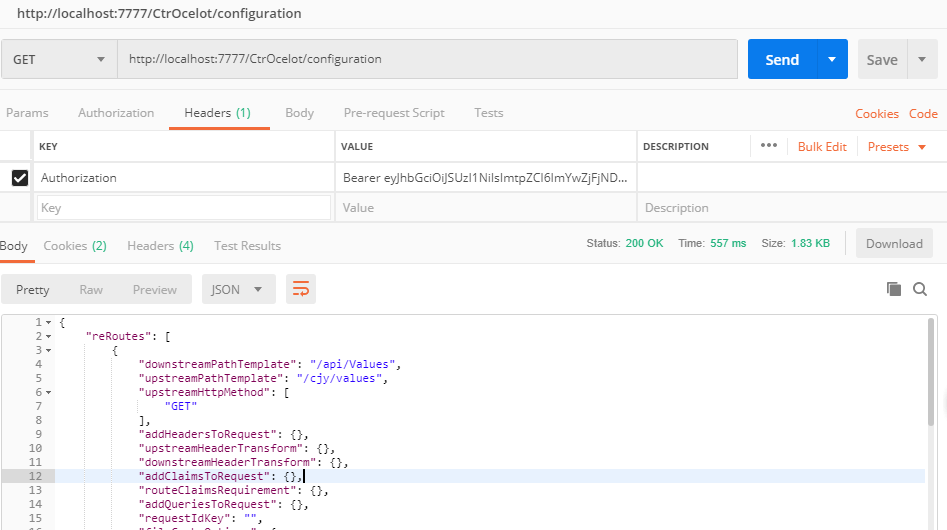Select the Raw response view

pos(91,289)
